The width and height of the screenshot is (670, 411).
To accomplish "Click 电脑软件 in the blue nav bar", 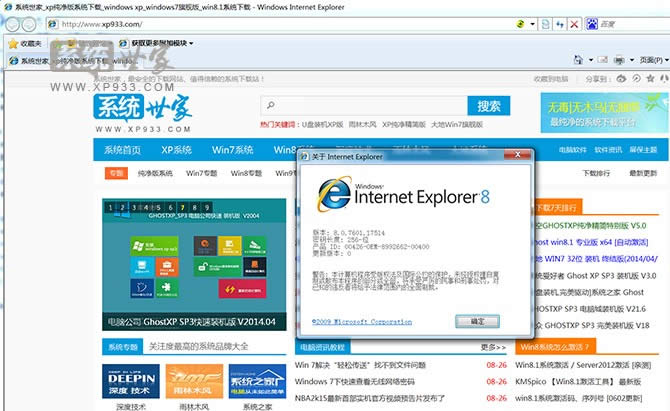I will click(573, 150).
